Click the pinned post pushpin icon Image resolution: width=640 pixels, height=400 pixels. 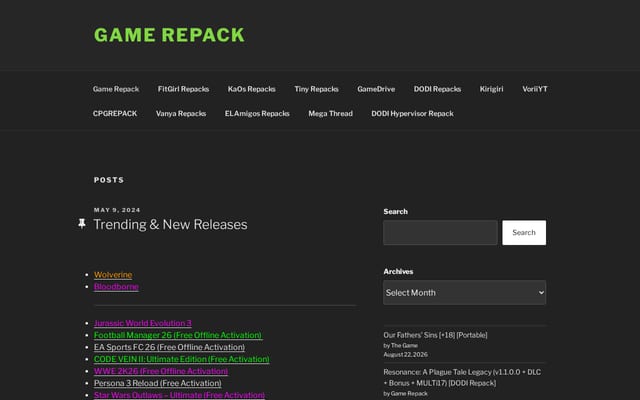pyautogui.click(x=82, y=224)
